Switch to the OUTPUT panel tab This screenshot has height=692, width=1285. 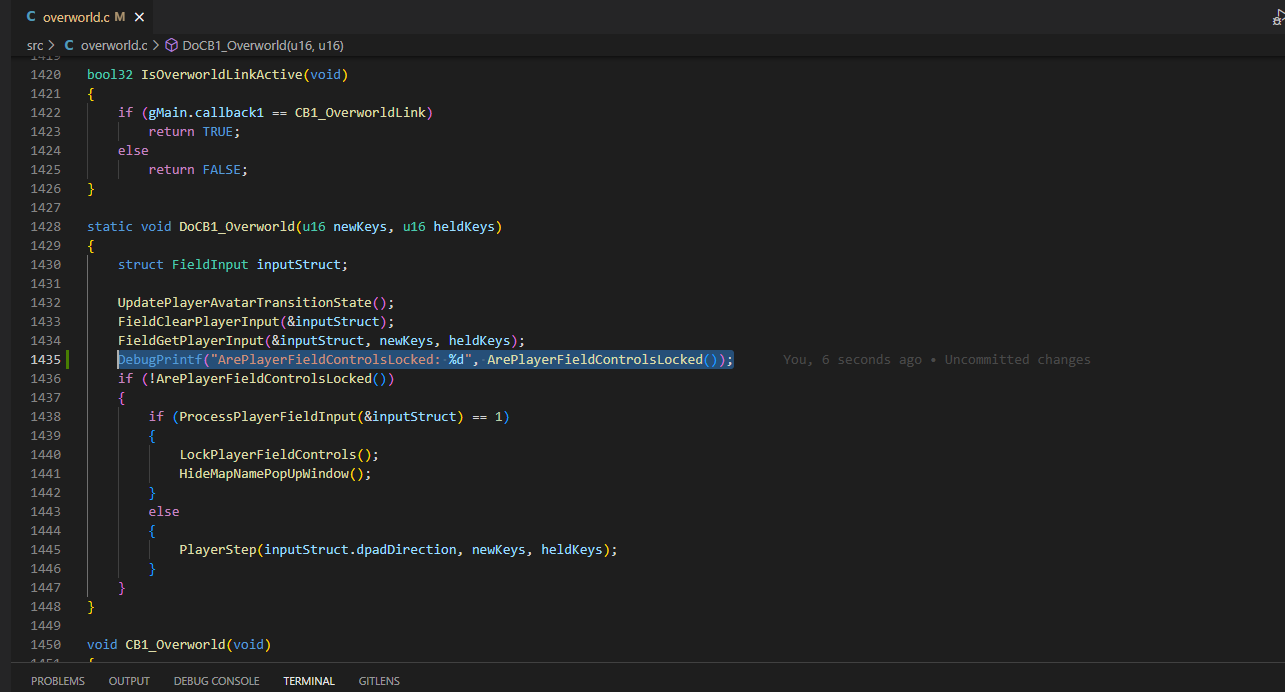coord(129,681)
